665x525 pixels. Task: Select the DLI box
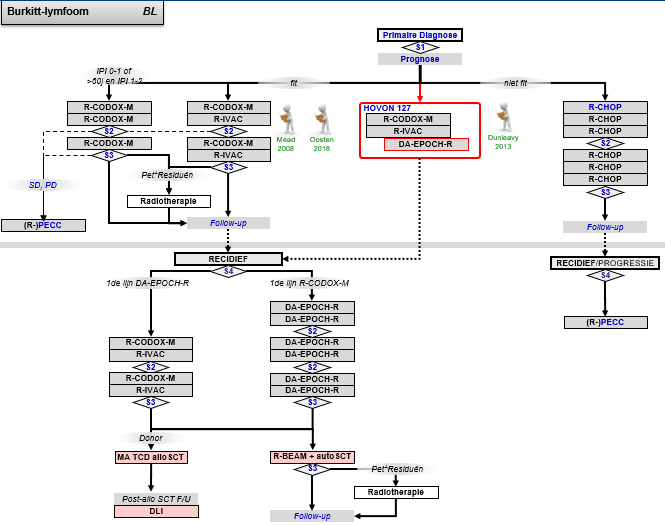click(x=156, y=511)
